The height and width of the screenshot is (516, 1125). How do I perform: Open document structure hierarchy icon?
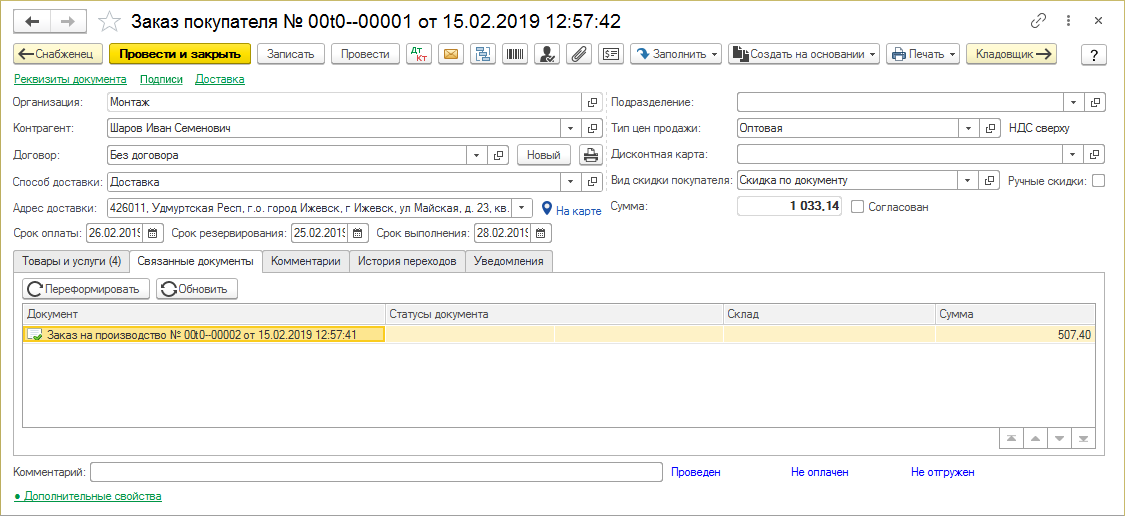482,54
